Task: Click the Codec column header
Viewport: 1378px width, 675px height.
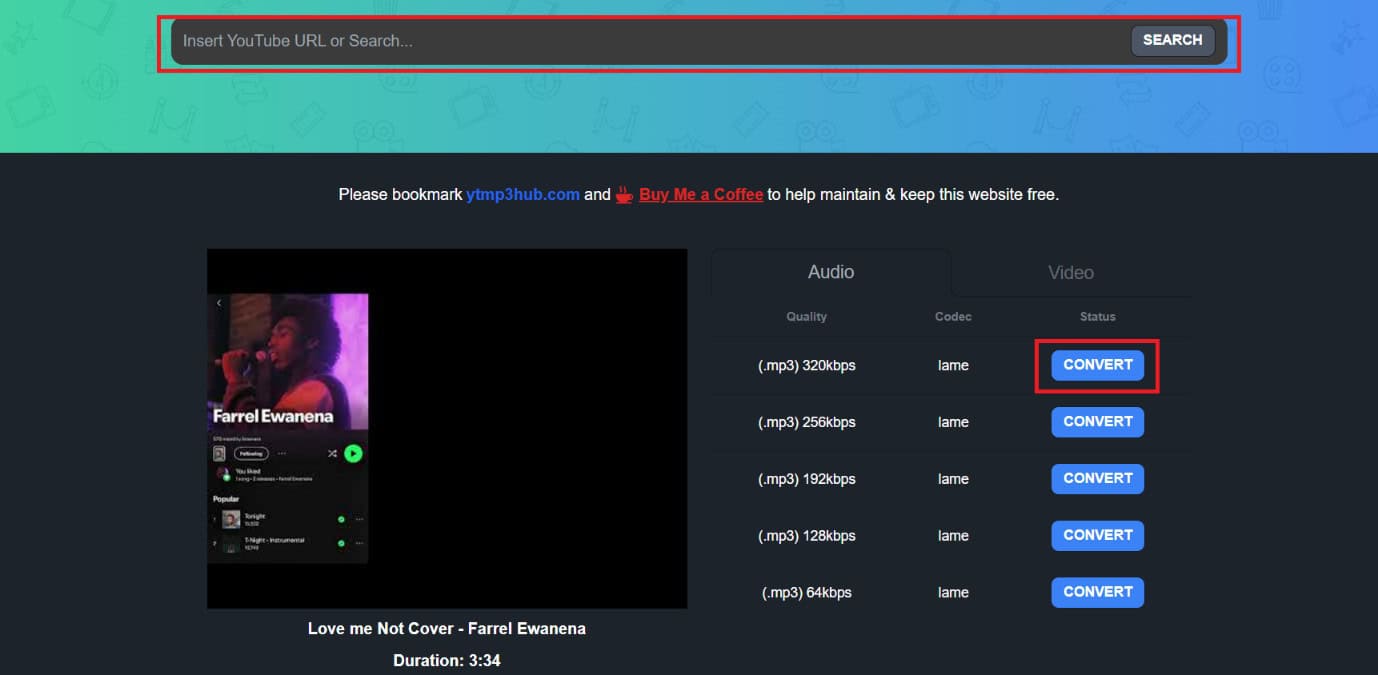Action: [953, 316]
